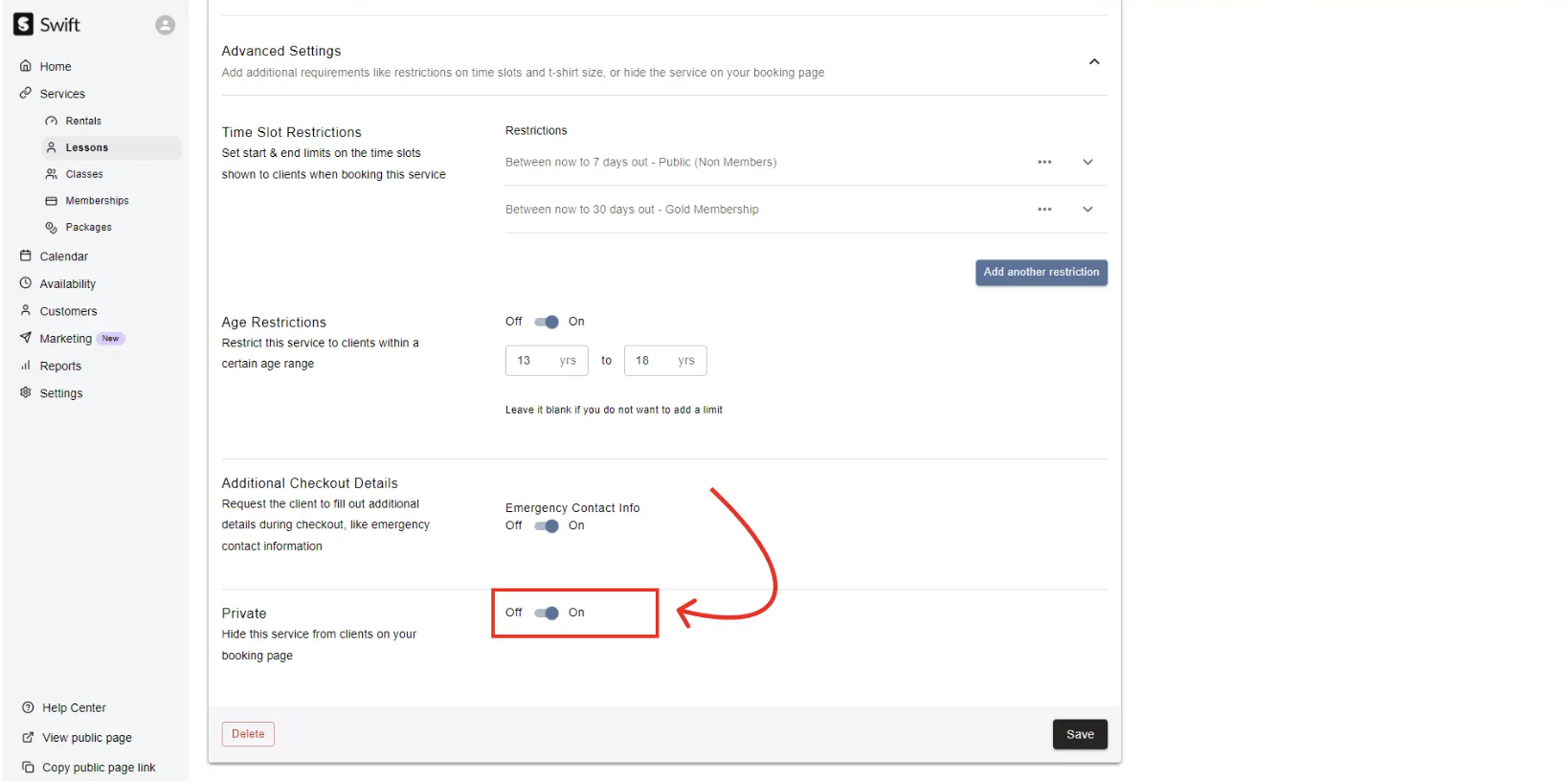Open options menu for Gold Membership restriction
This screenshot has height=781, width=1568.
tap(1044, 209)
